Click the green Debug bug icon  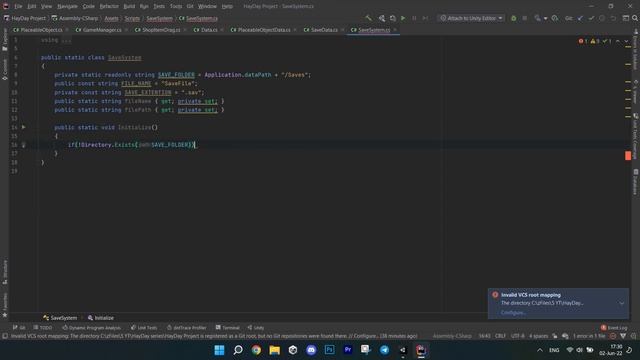[513, 18]
